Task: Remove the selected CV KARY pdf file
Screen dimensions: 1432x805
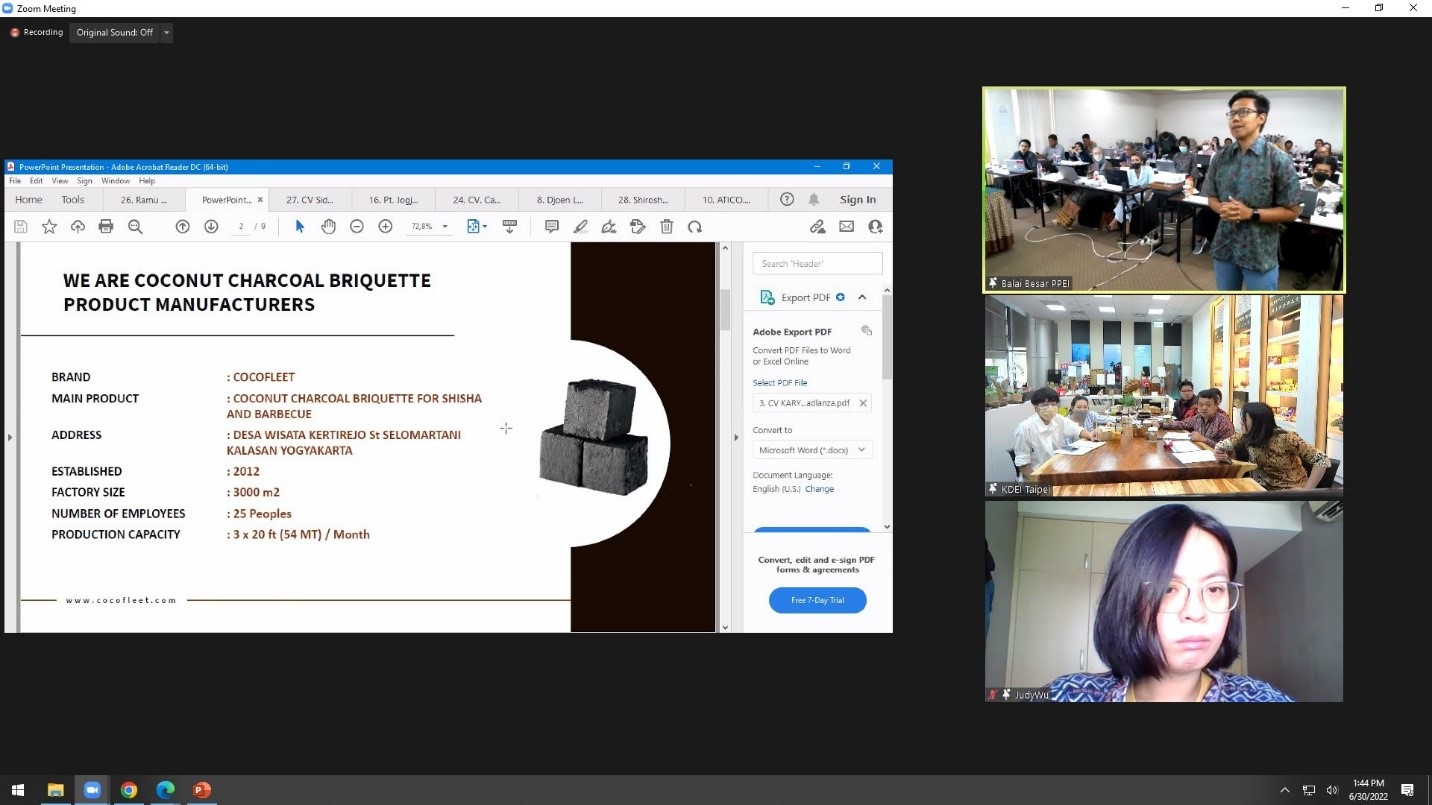Action: tap(863, 403)
